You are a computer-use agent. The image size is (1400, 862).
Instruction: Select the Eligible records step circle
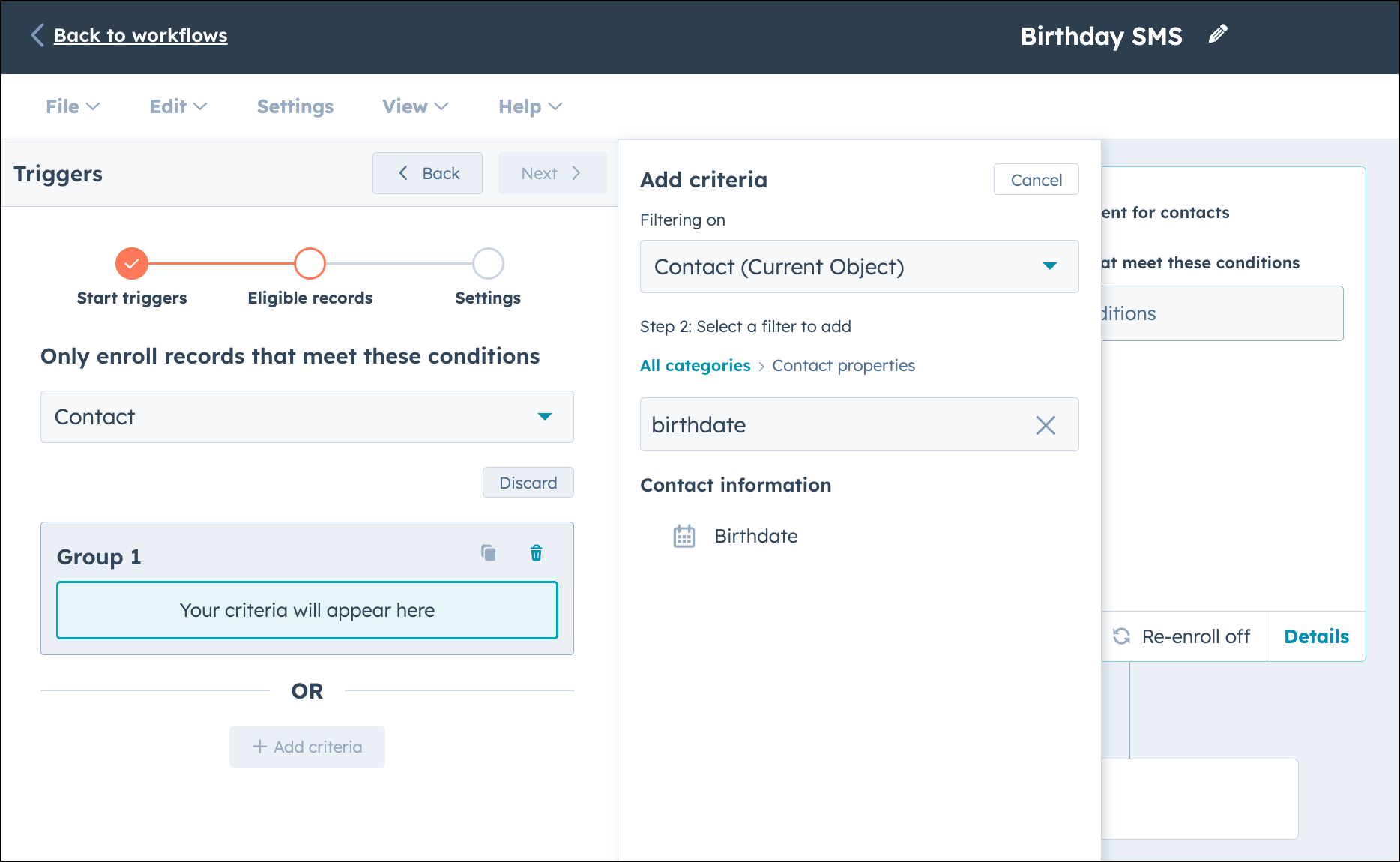point(310,263)
